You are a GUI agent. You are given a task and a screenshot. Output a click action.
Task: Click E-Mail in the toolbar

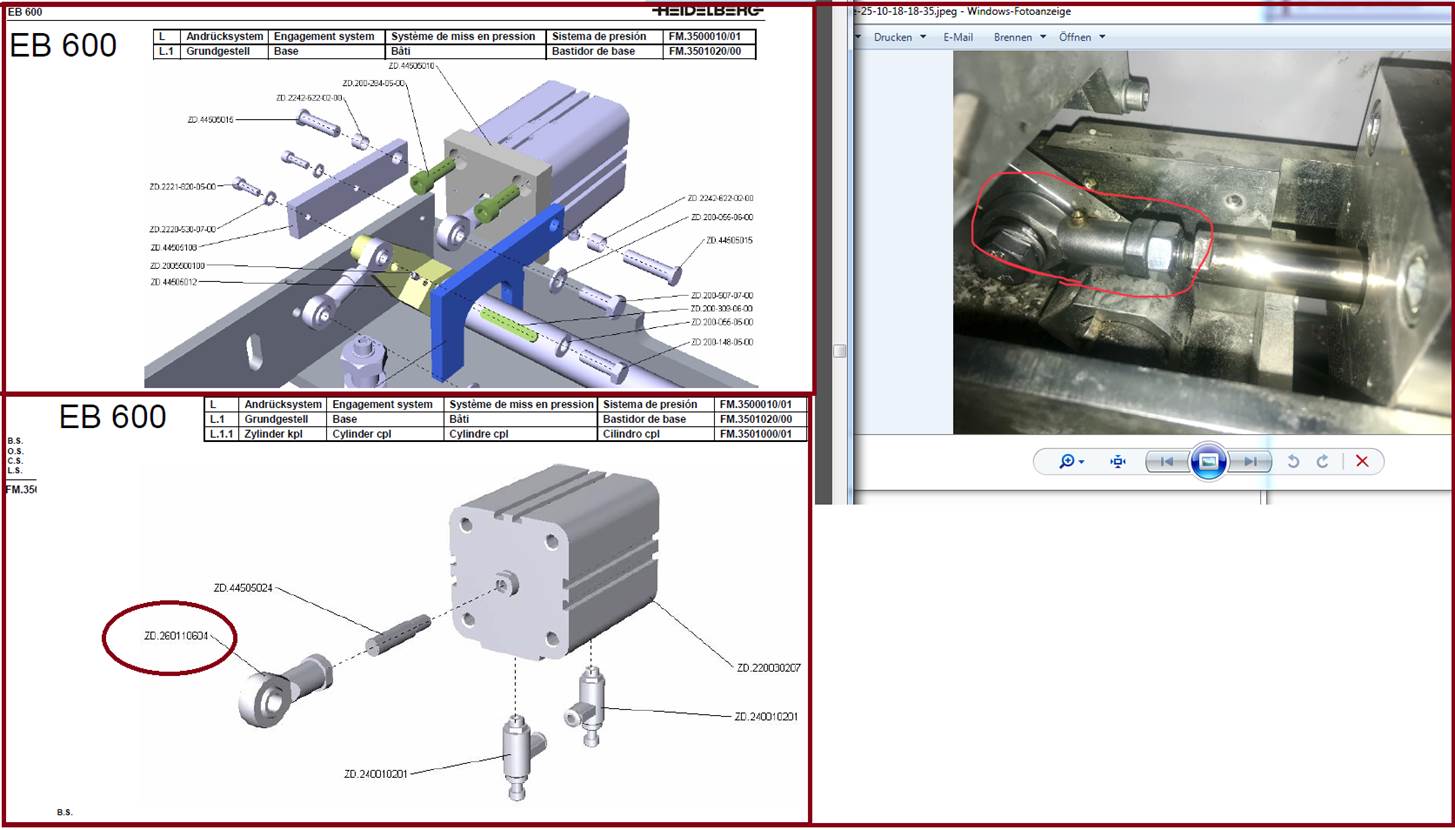pyautogui.click(x=957, y=37)
